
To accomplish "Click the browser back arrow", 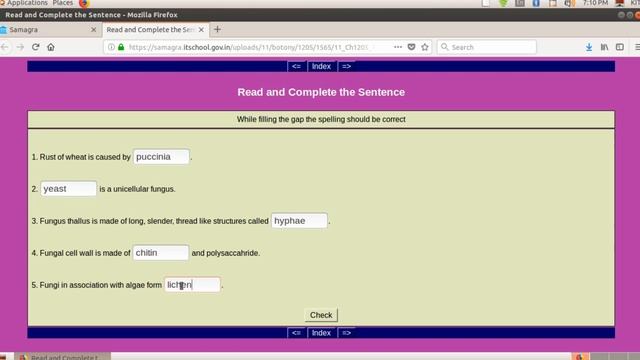I will (x=5, y=47).
